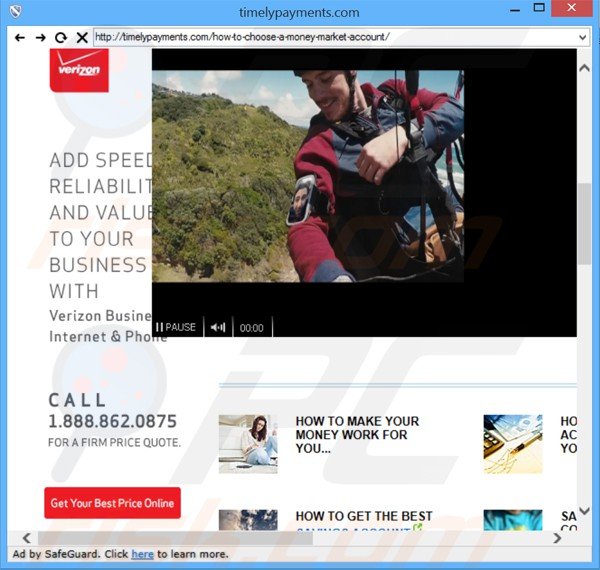600x570 pixels.
Task: Minimize the timelypayments.com window
Action: point(515,10)
